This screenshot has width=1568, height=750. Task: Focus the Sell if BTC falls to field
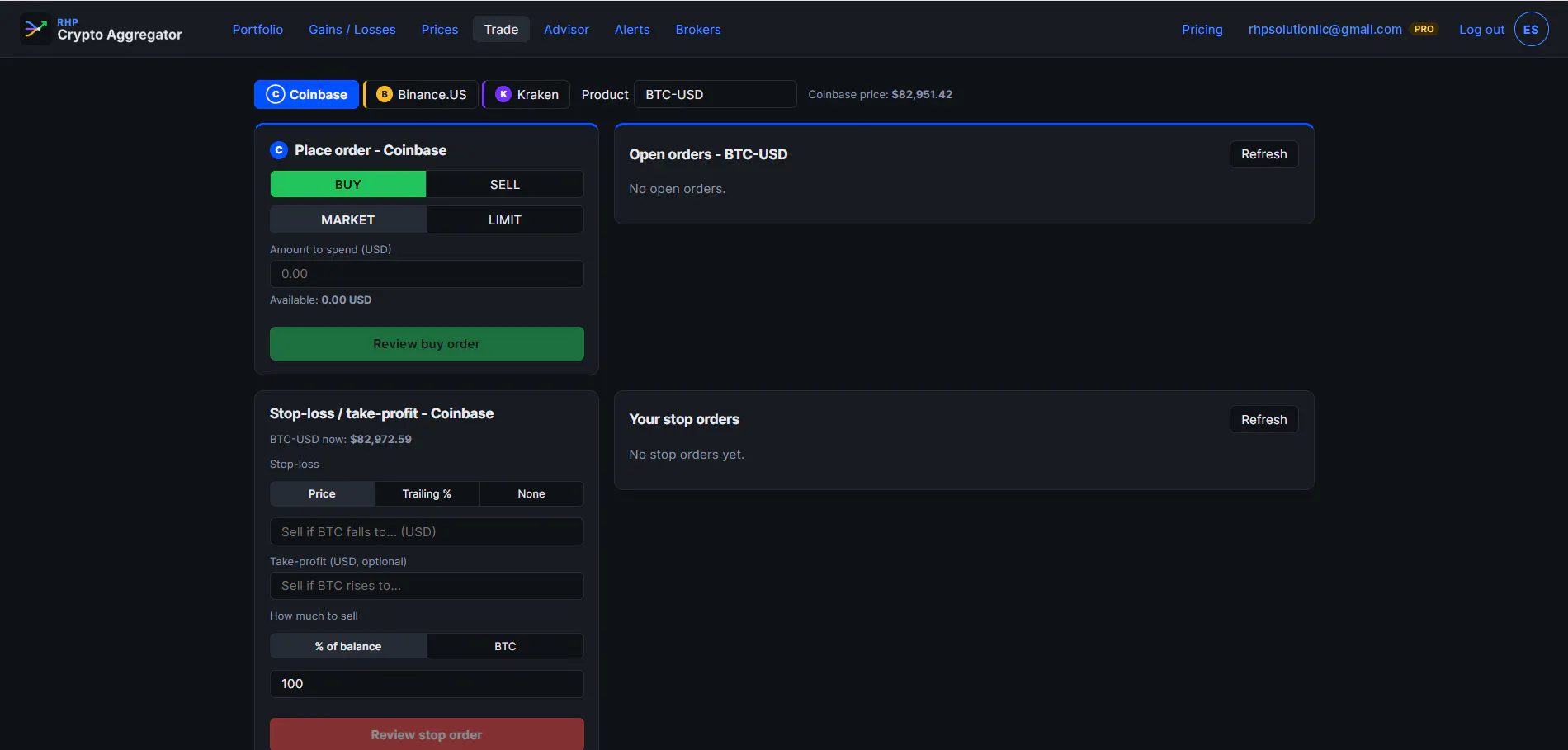427,531
